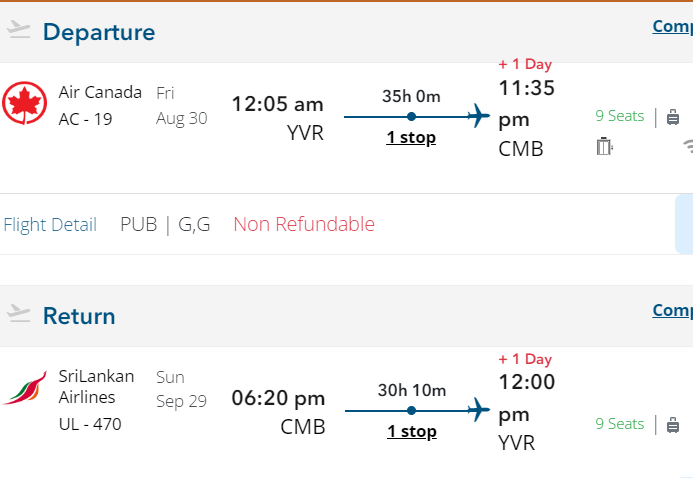Click the light blue button beside Non Refundable
Image resolution: width=693 pixels, height=478 pixels.
coord(684,224)
